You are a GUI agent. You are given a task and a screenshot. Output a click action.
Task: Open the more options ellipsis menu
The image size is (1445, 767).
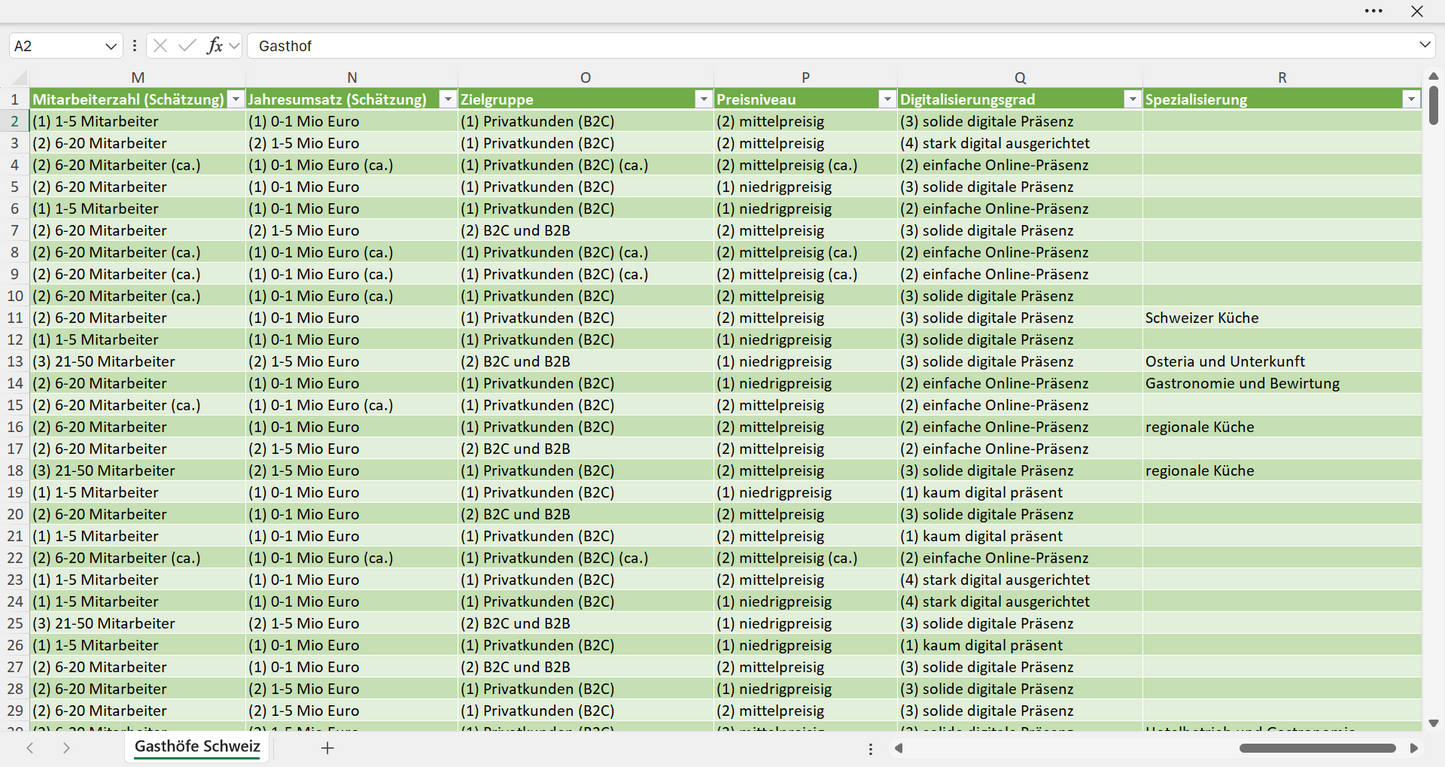[1373, 11]
